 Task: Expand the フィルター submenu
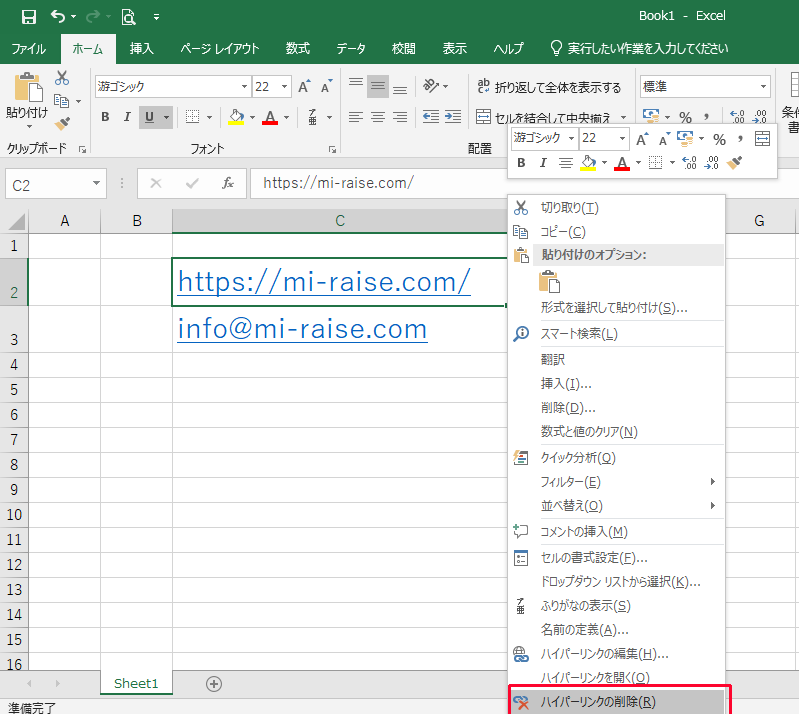pyautogui.click(x=713, y=482)
